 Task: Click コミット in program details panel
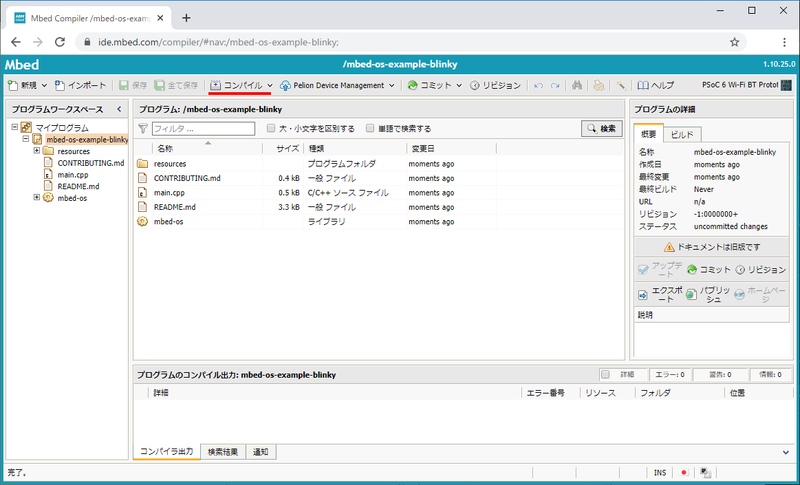(708, 269)
